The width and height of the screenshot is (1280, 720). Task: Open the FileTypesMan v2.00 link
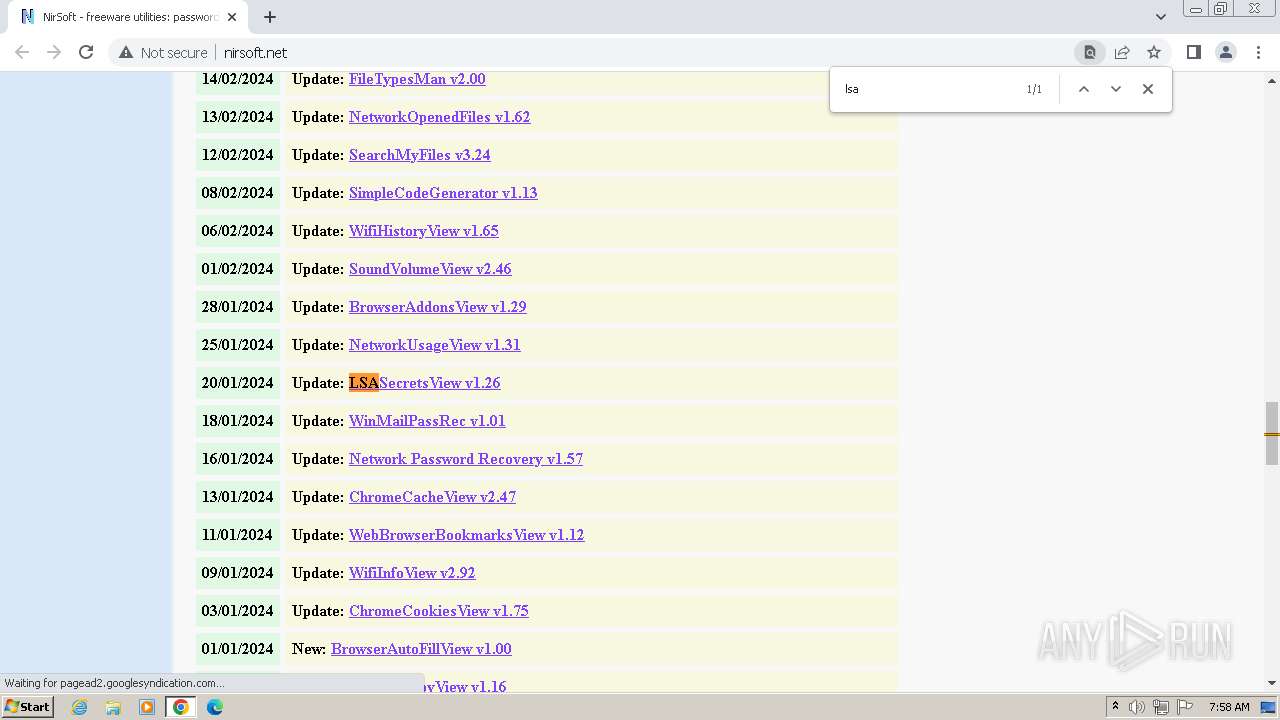click(417, 79)
